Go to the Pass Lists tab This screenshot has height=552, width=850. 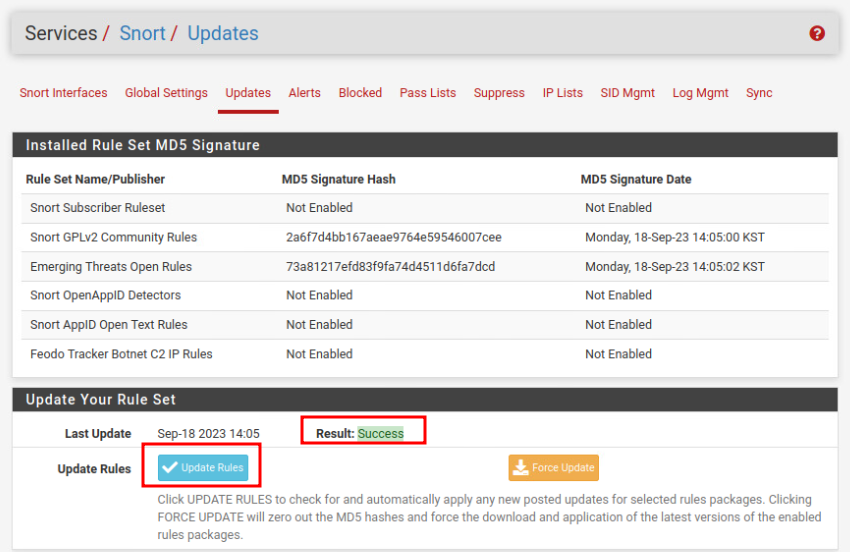pos(428,93)
